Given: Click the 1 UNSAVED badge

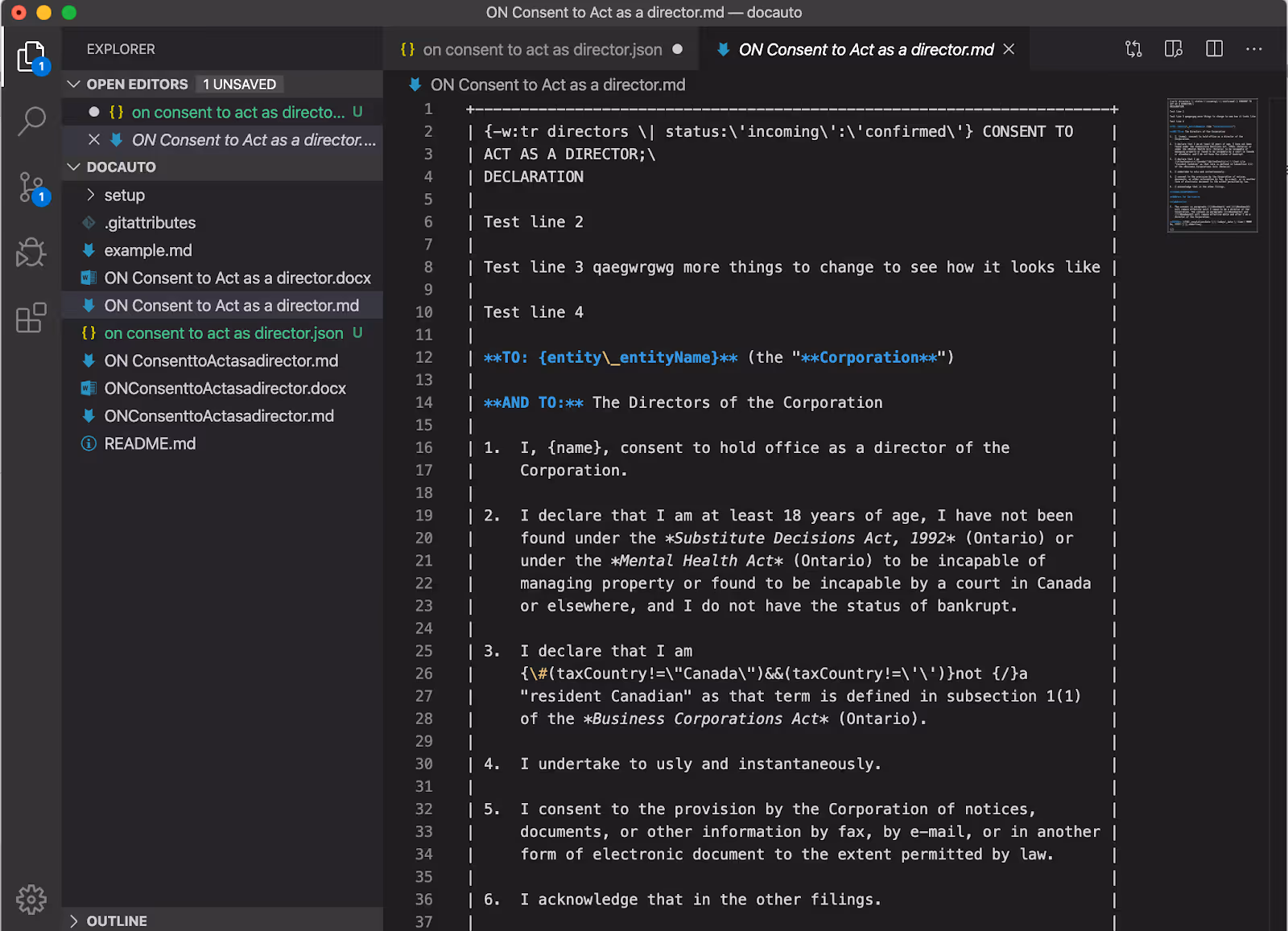Looking at the screenshot, I should 239,84.
